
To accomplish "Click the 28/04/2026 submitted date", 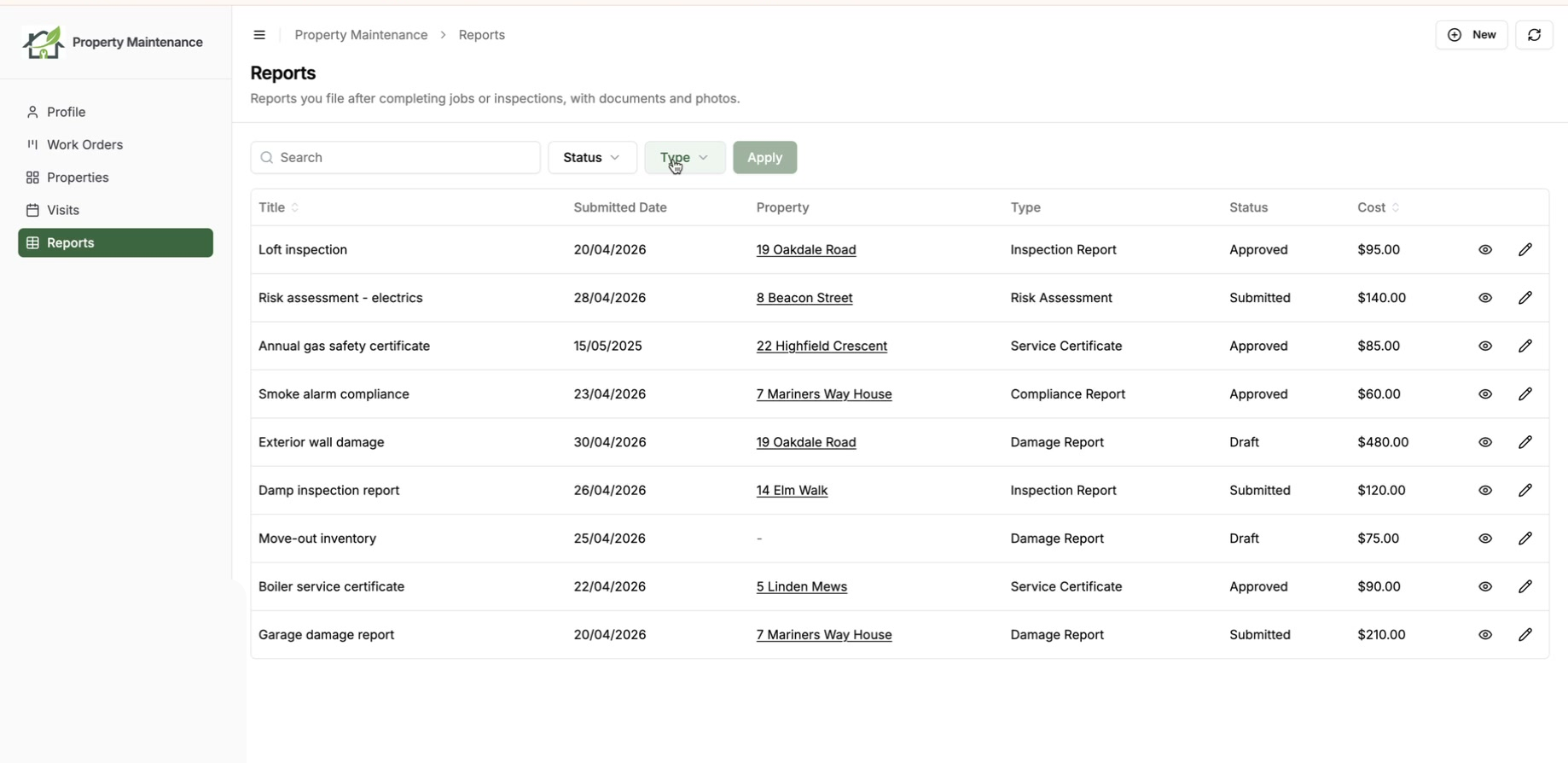I will [x=609, y=298].
